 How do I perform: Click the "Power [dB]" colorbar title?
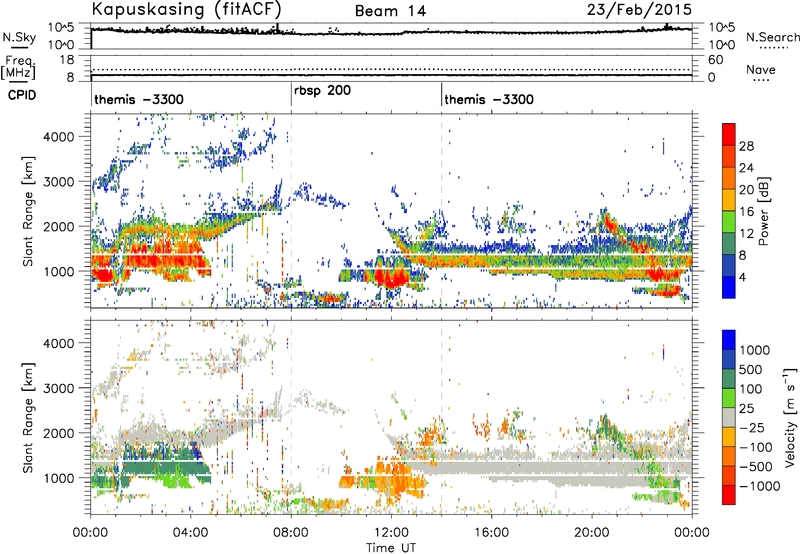click(x=764, y=211)
